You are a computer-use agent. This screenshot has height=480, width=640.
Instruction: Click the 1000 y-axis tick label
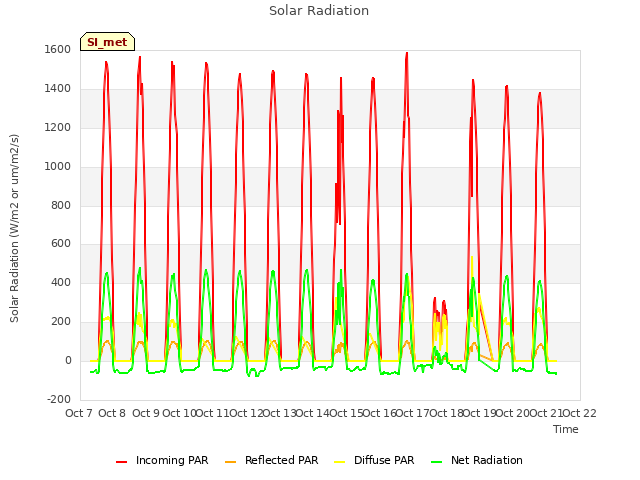[58, 167]
